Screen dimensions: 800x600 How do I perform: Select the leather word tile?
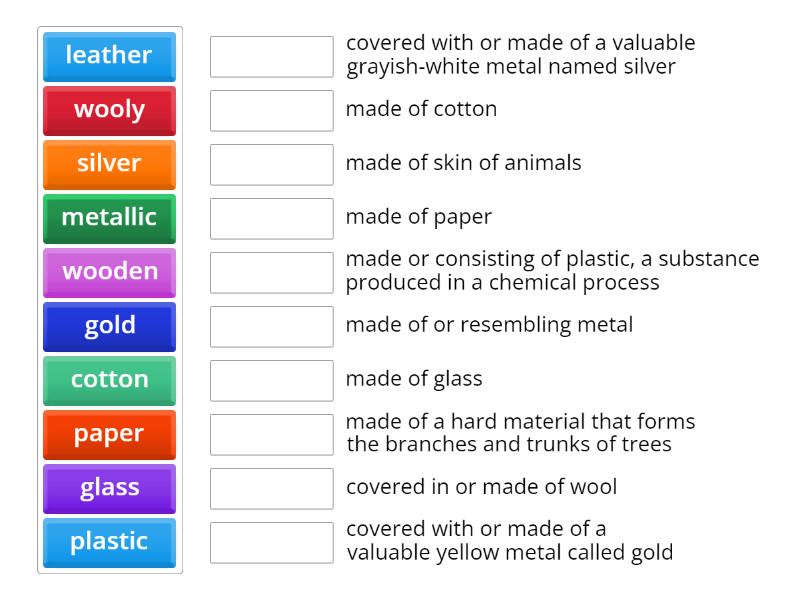click(110, 57)
